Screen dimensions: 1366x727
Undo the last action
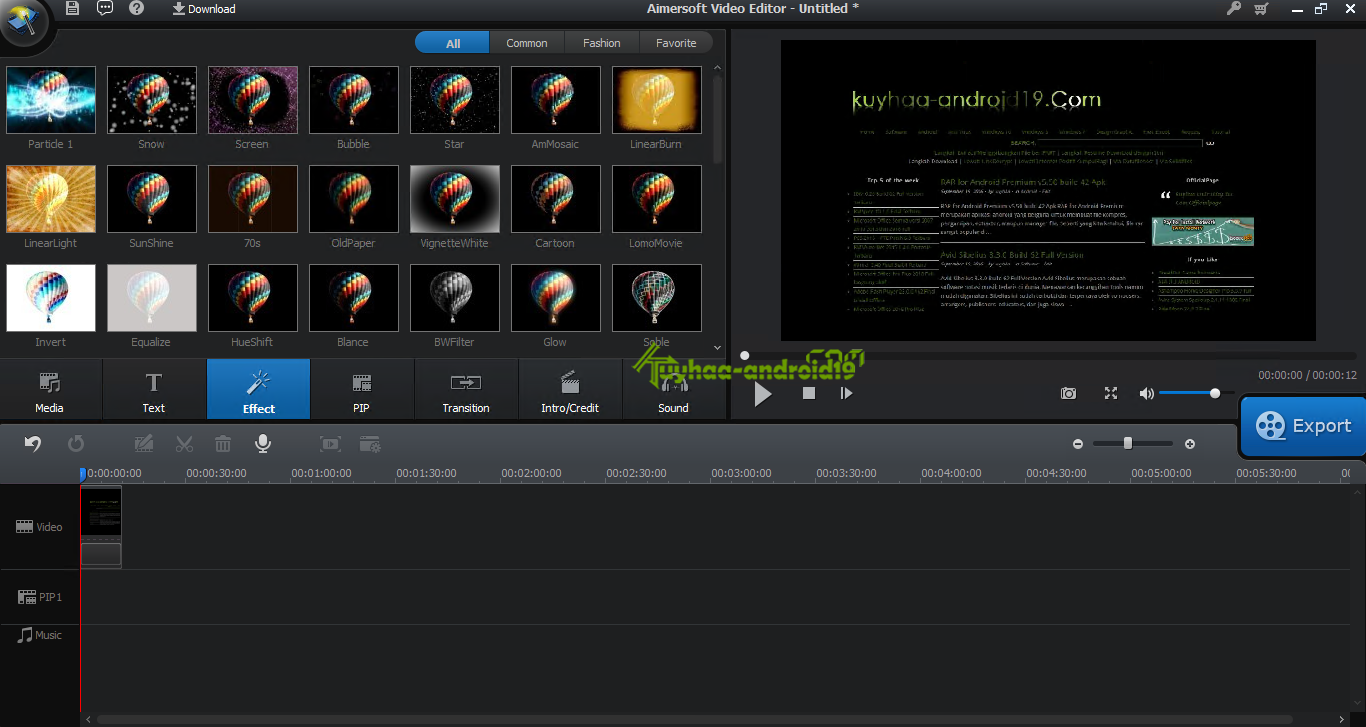pos(32,443)
